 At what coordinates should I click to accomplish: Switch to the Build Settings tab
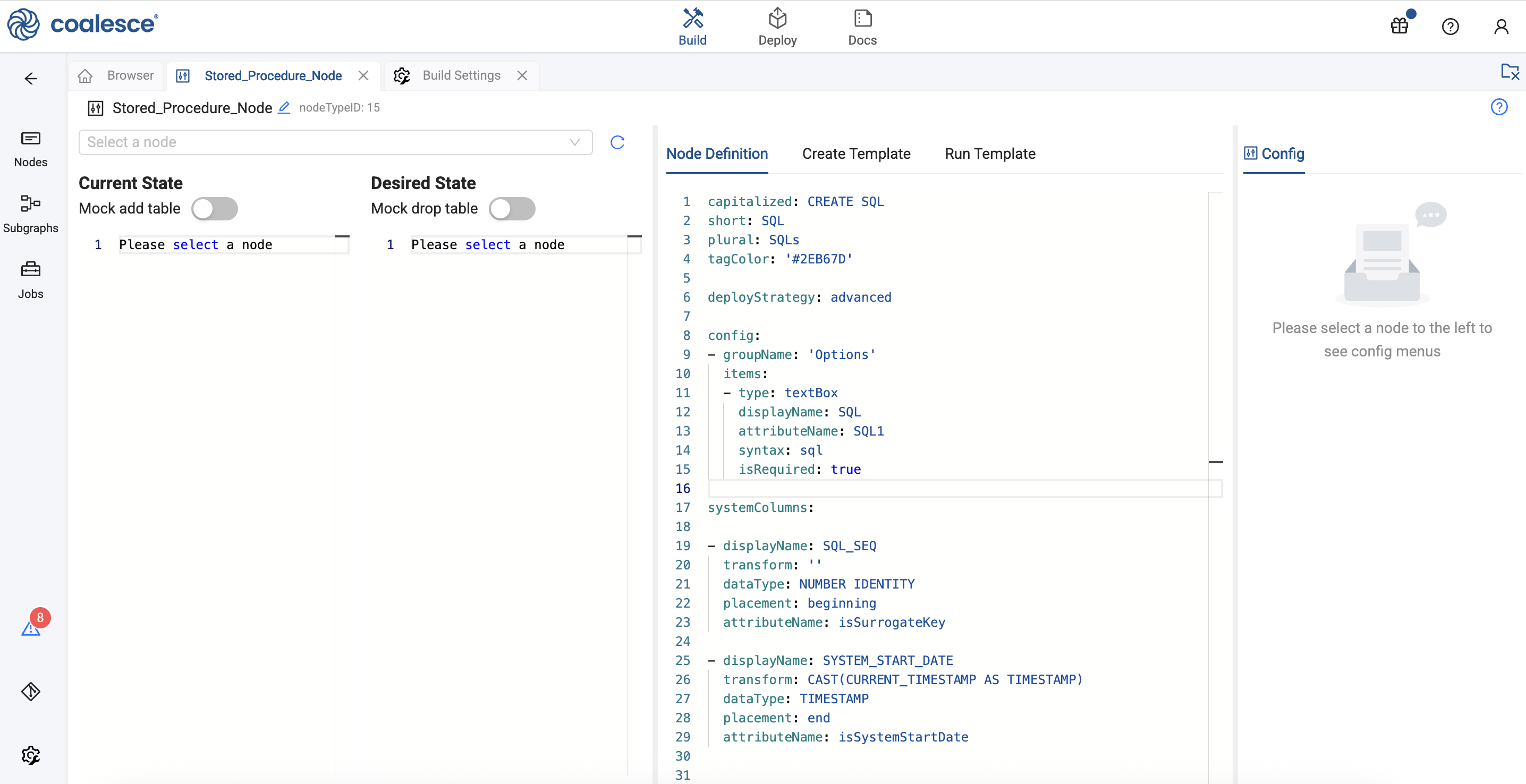tap(462, 76)
